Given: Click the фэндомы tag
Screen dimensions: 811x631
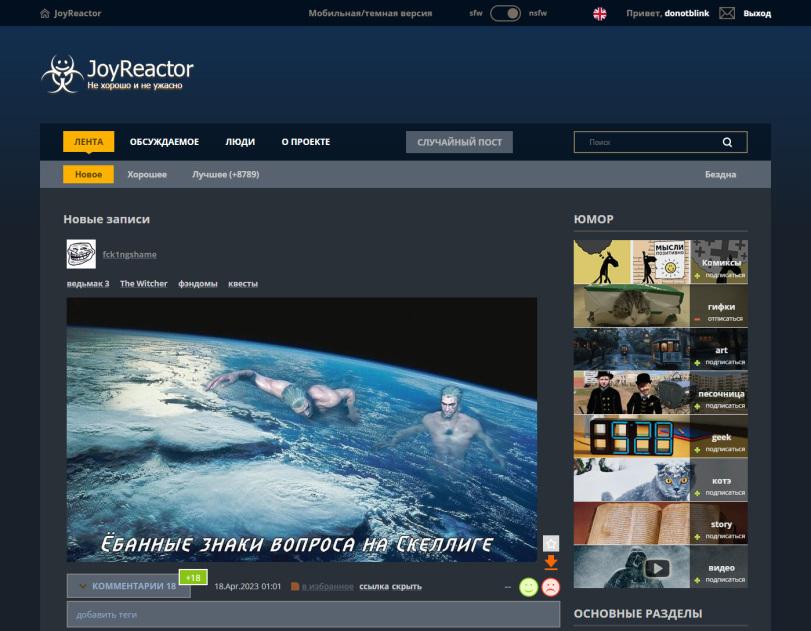Looking at the screenshot, I should (198, 283).
